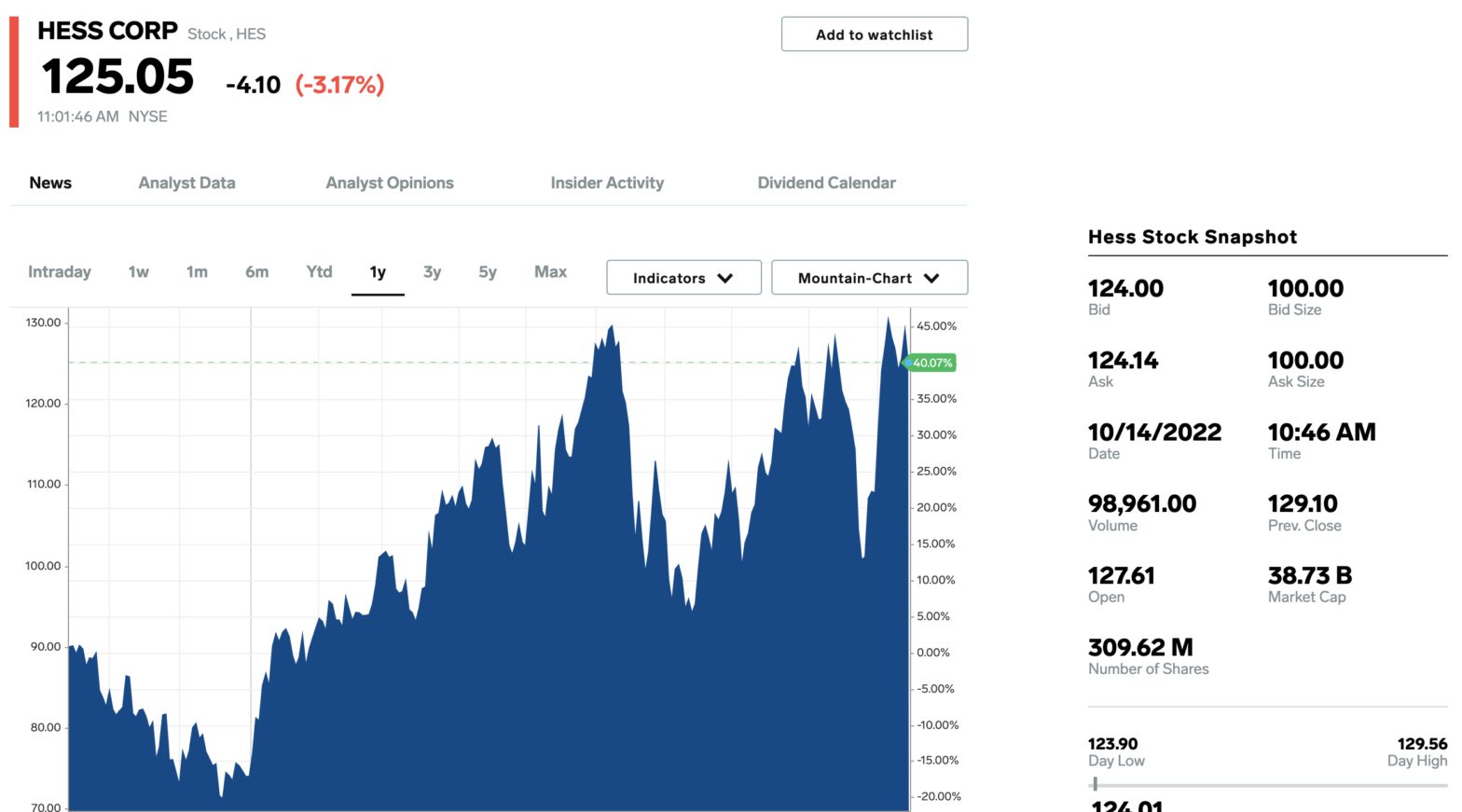
Task: Switch to the Analyst Data tab
Action: (186, 183)
